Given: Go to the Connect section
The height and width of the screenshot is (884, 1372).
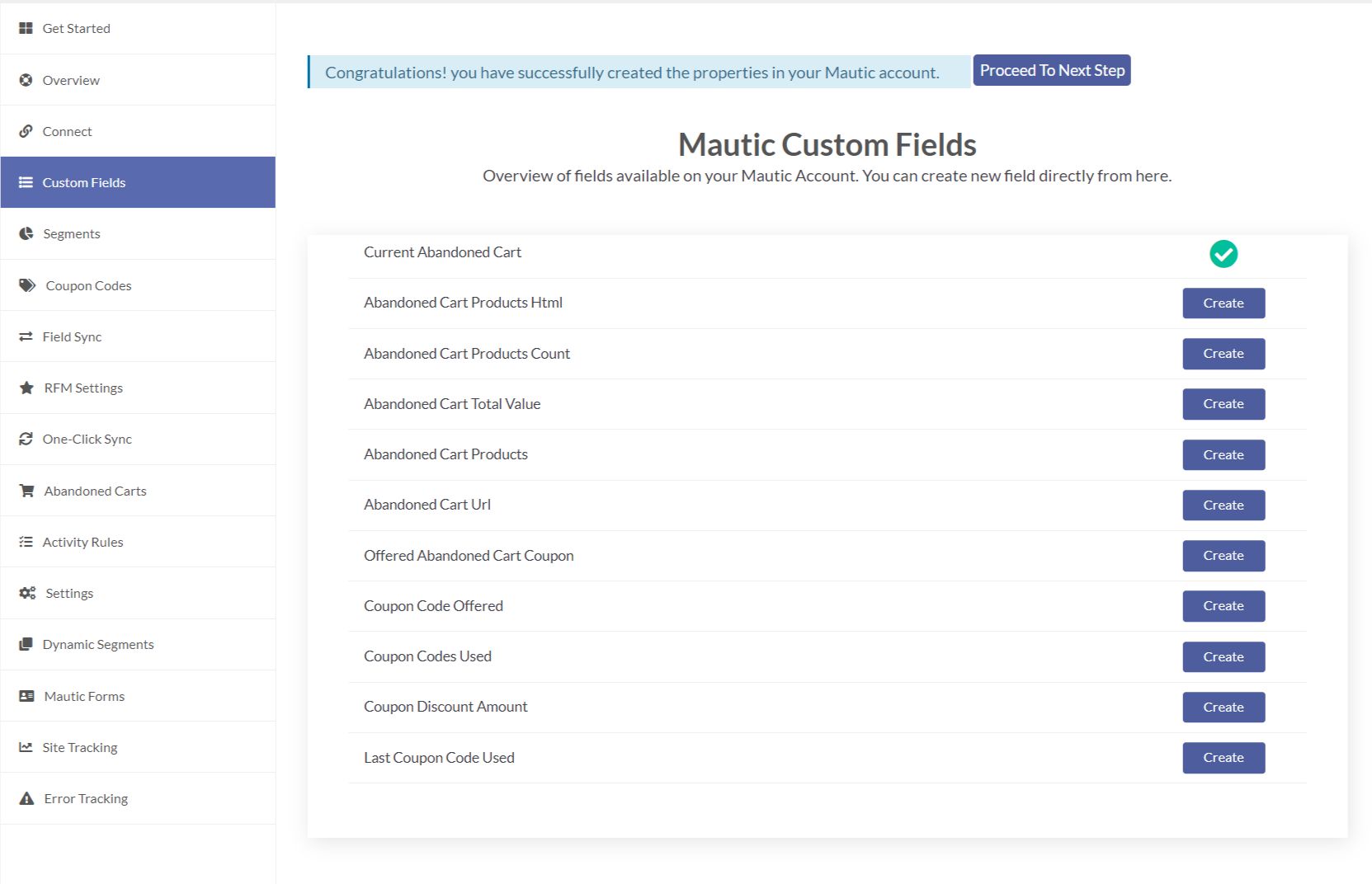Looking at the screenshot, I should (138, 131).
